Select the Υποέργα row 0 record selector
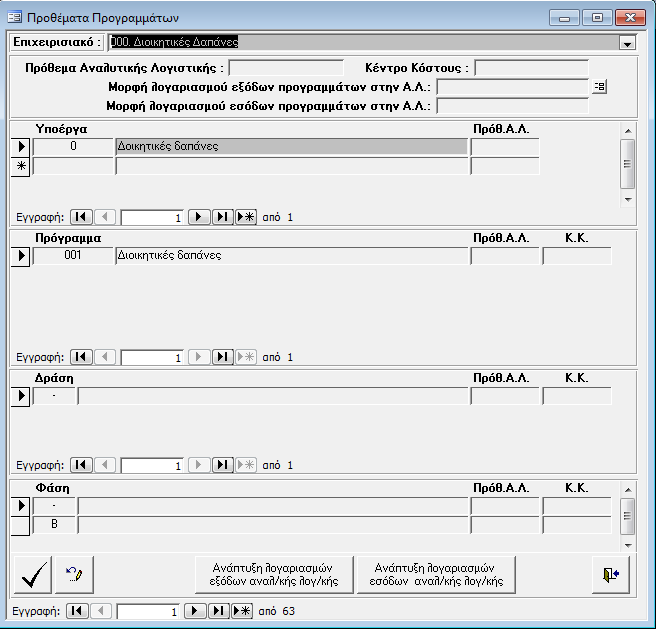Screen dimensions: 656x629 coord(19,147)
